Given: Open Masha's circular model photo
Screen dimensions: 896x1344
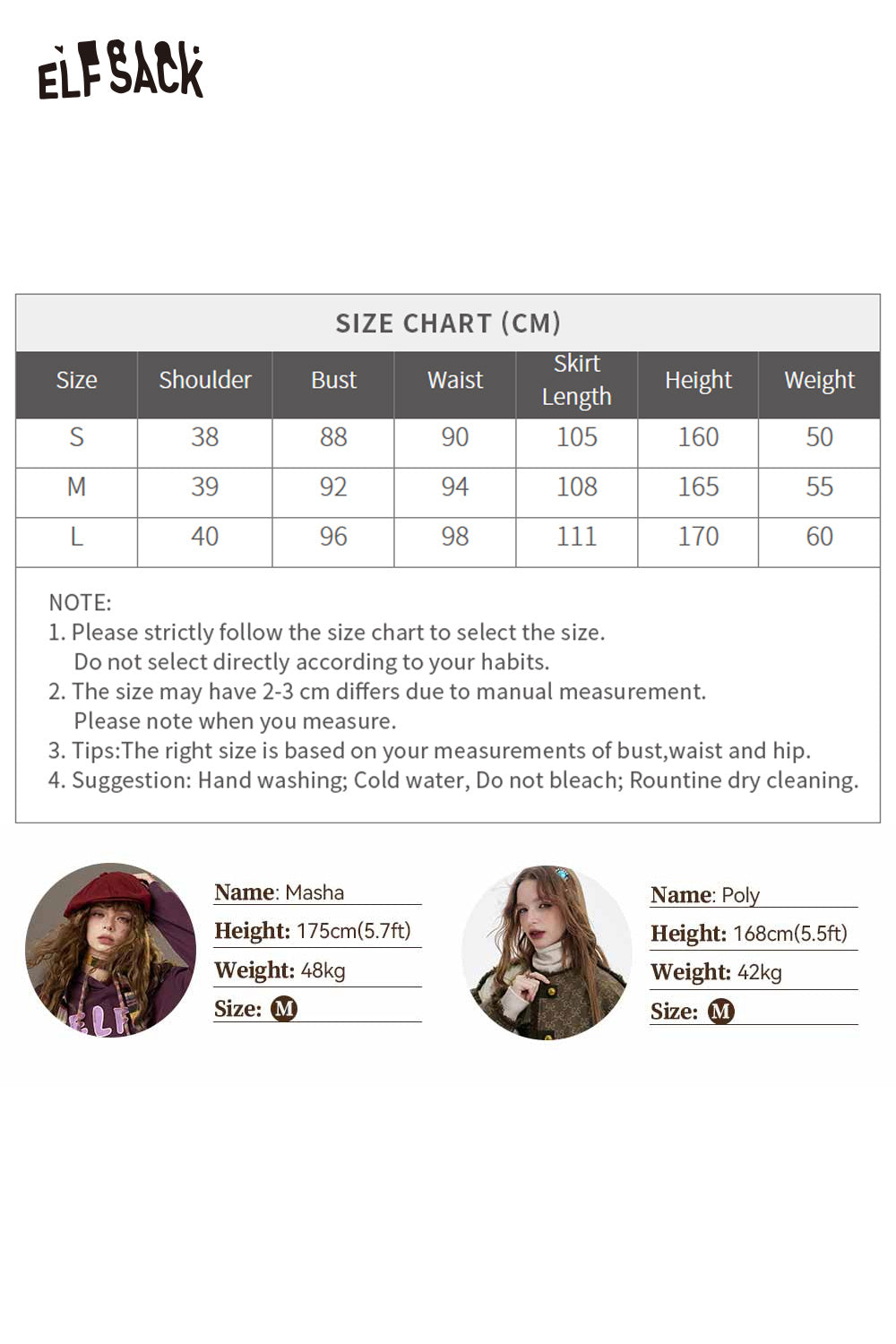Looking at the screenshot, I should click(x=110, y=950).
